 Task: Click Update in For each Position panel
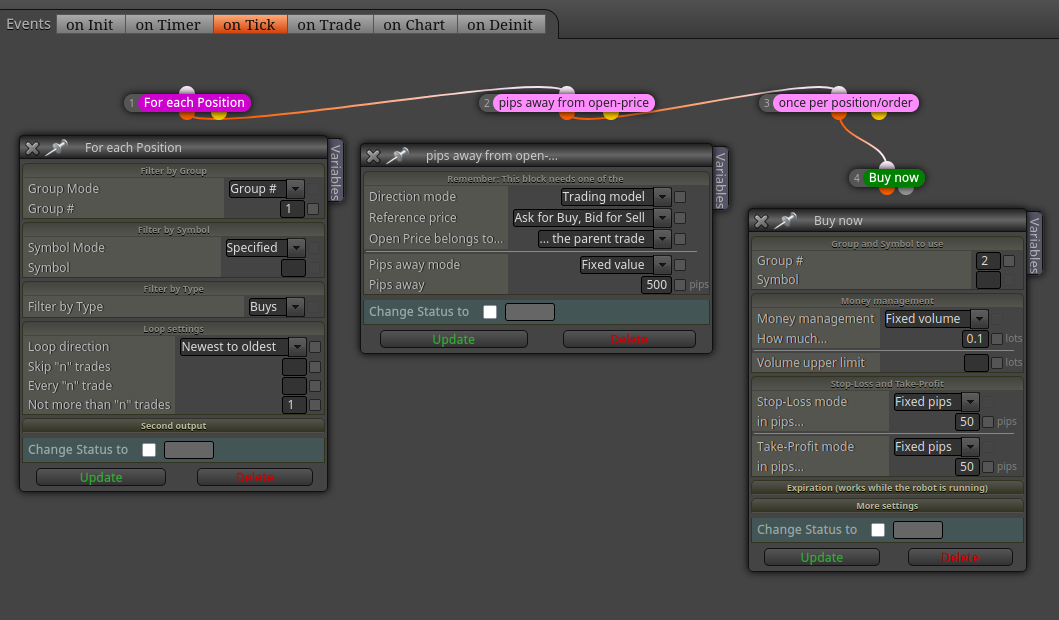[101, 477]
